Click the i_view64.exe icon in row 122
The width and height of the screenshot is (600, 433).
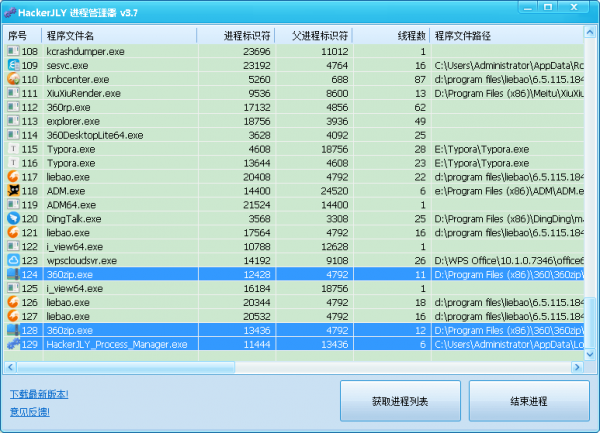pyautogui.click(x=13, y=247)
